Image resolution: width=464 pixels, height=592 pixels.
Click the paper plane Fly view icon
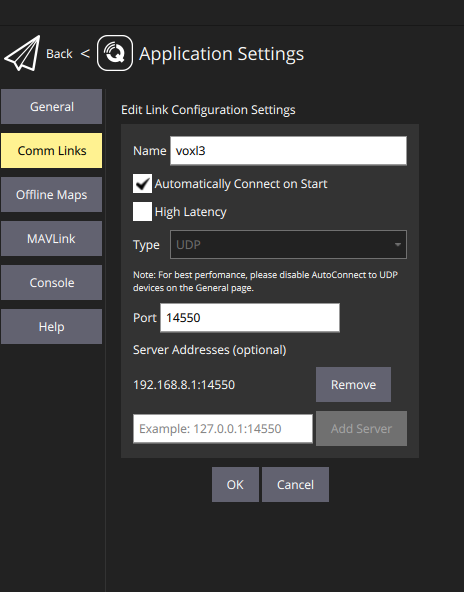(x=22, y=53)
